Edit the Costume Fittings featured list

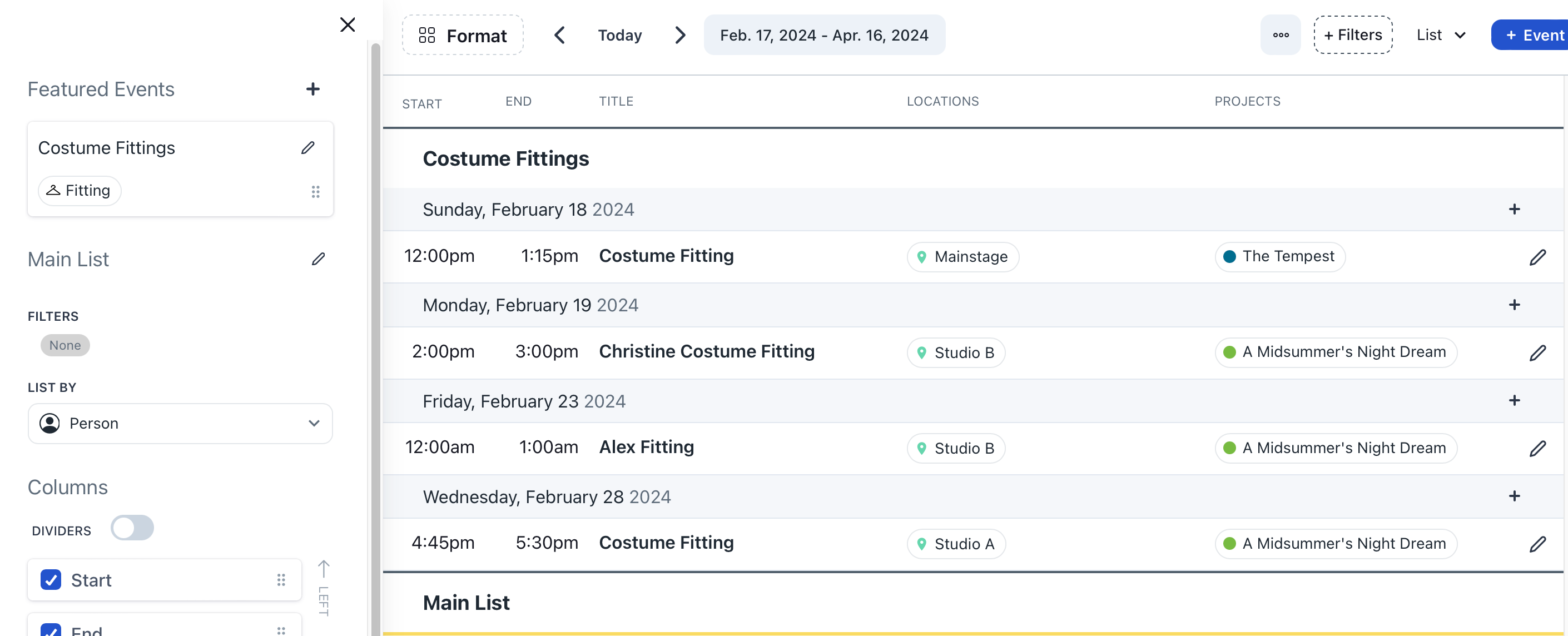coord(308,148)
